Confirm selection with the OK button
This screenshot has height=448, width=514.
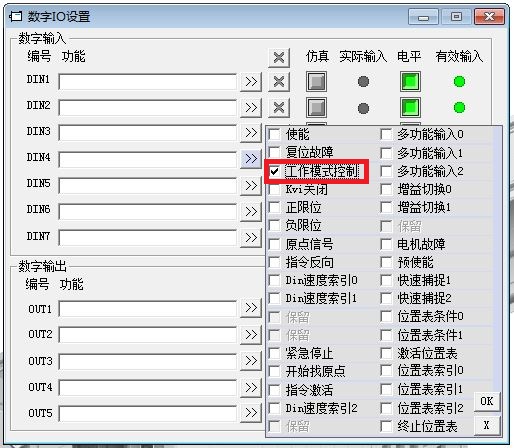coord(487,401)
